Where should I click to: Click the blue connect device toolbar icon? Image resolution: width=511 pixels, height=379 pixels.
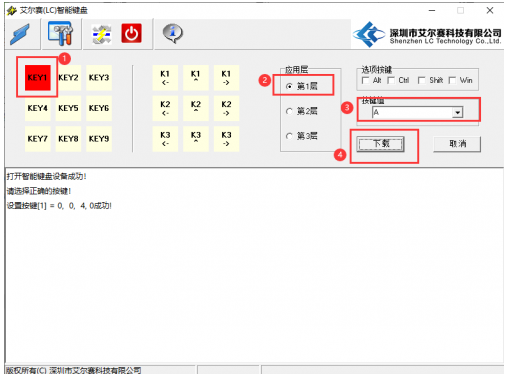[21, 34]
